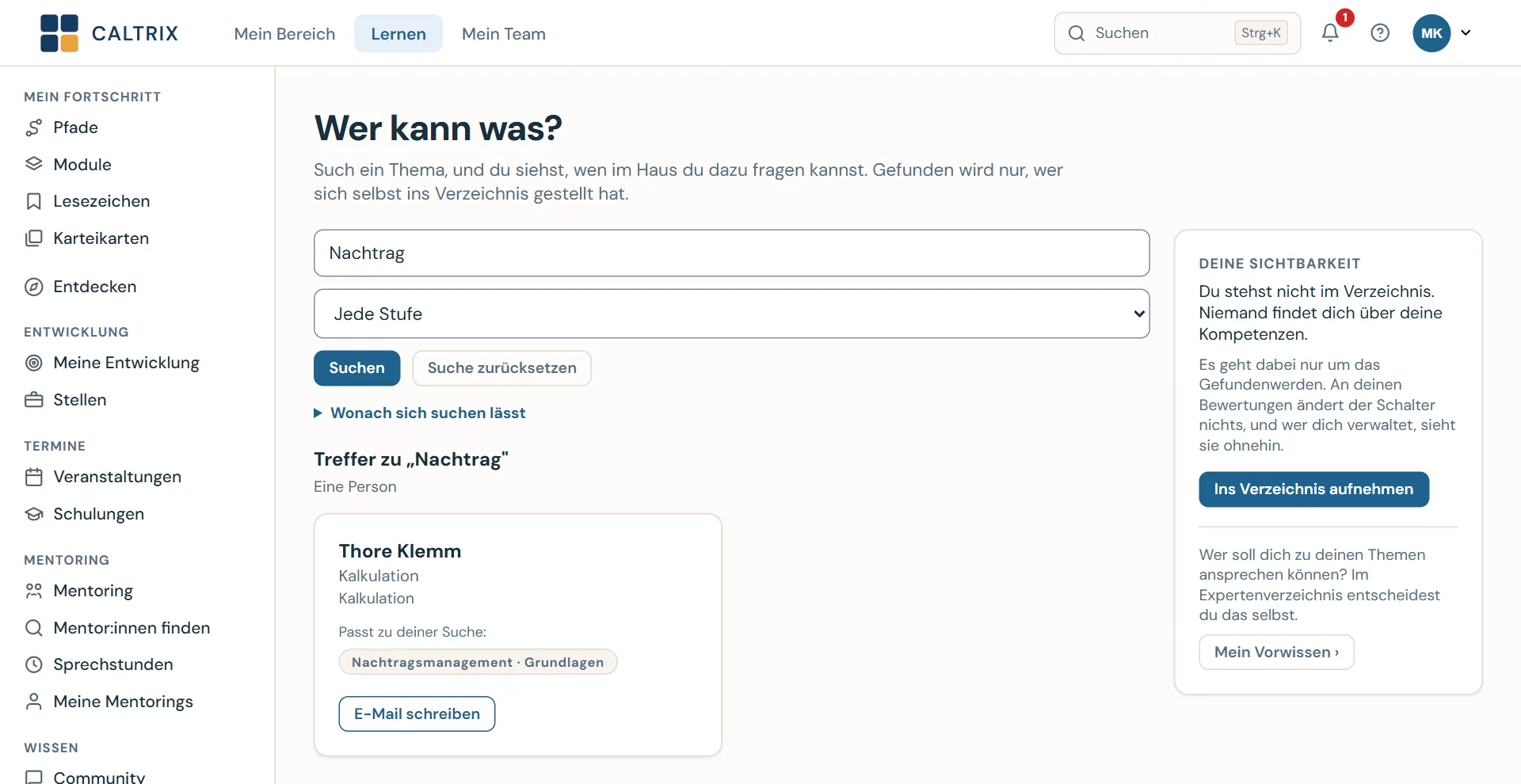Open the Jede Stufe dropdown
Image resolution: width=1521 pixels, height=784 pixels.
[x=731, y=314]
